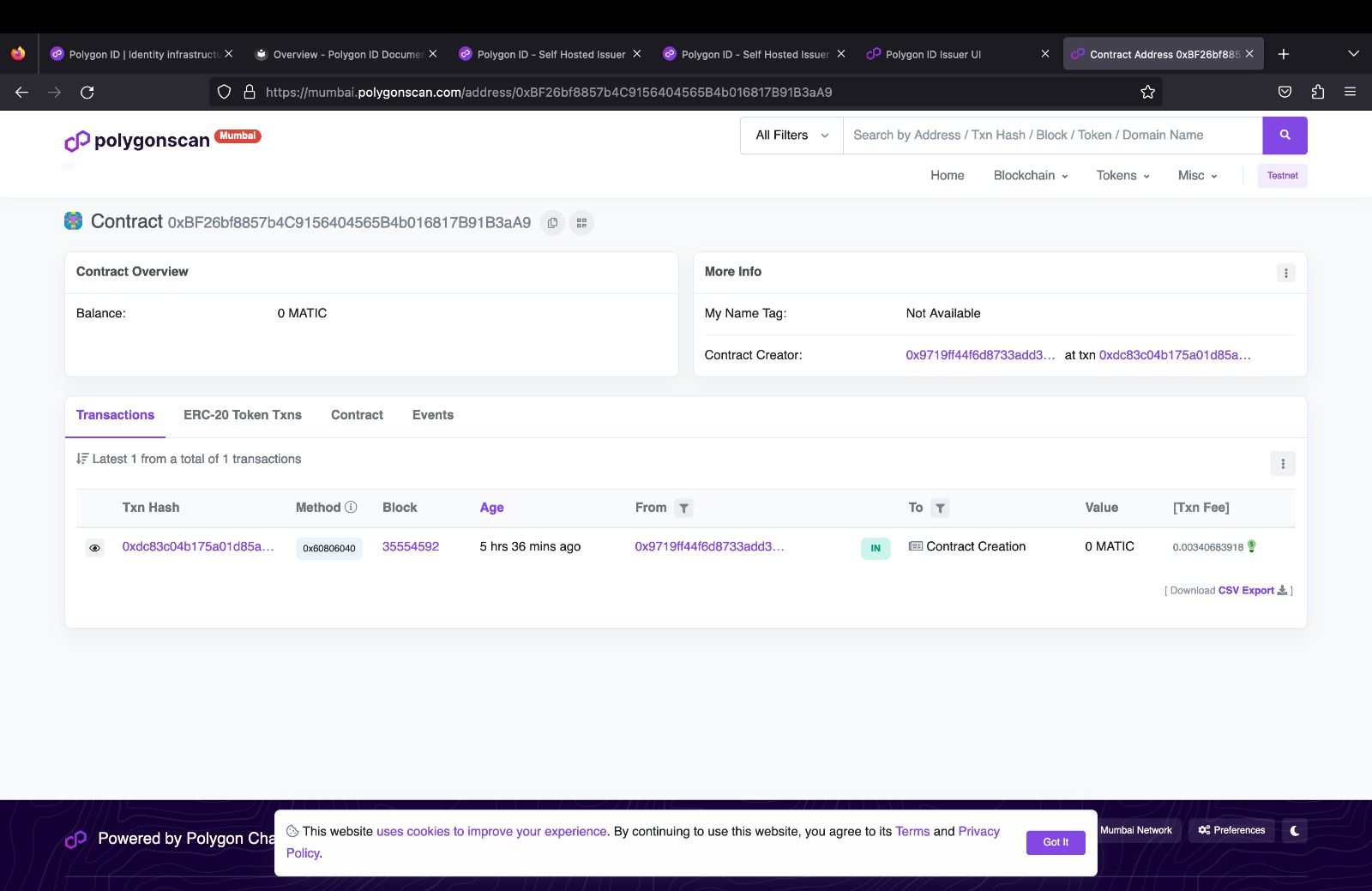The width and height of the screenshot is (1372, 891).
Task: Expand the Tokens menu
Action: click(1122, 176)
